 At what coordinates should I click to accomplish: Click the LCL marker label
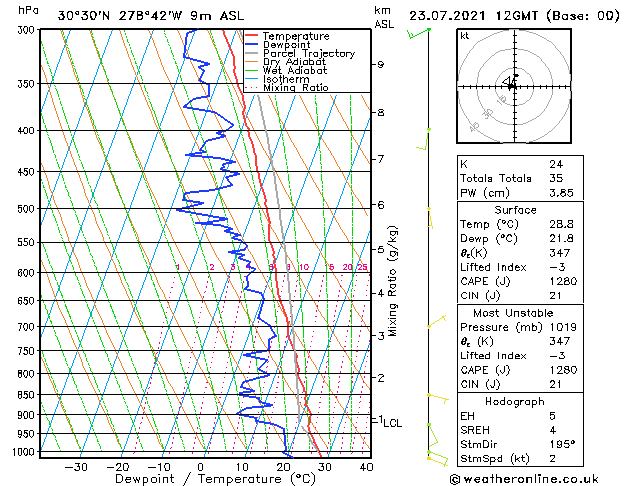click(392, 423)
